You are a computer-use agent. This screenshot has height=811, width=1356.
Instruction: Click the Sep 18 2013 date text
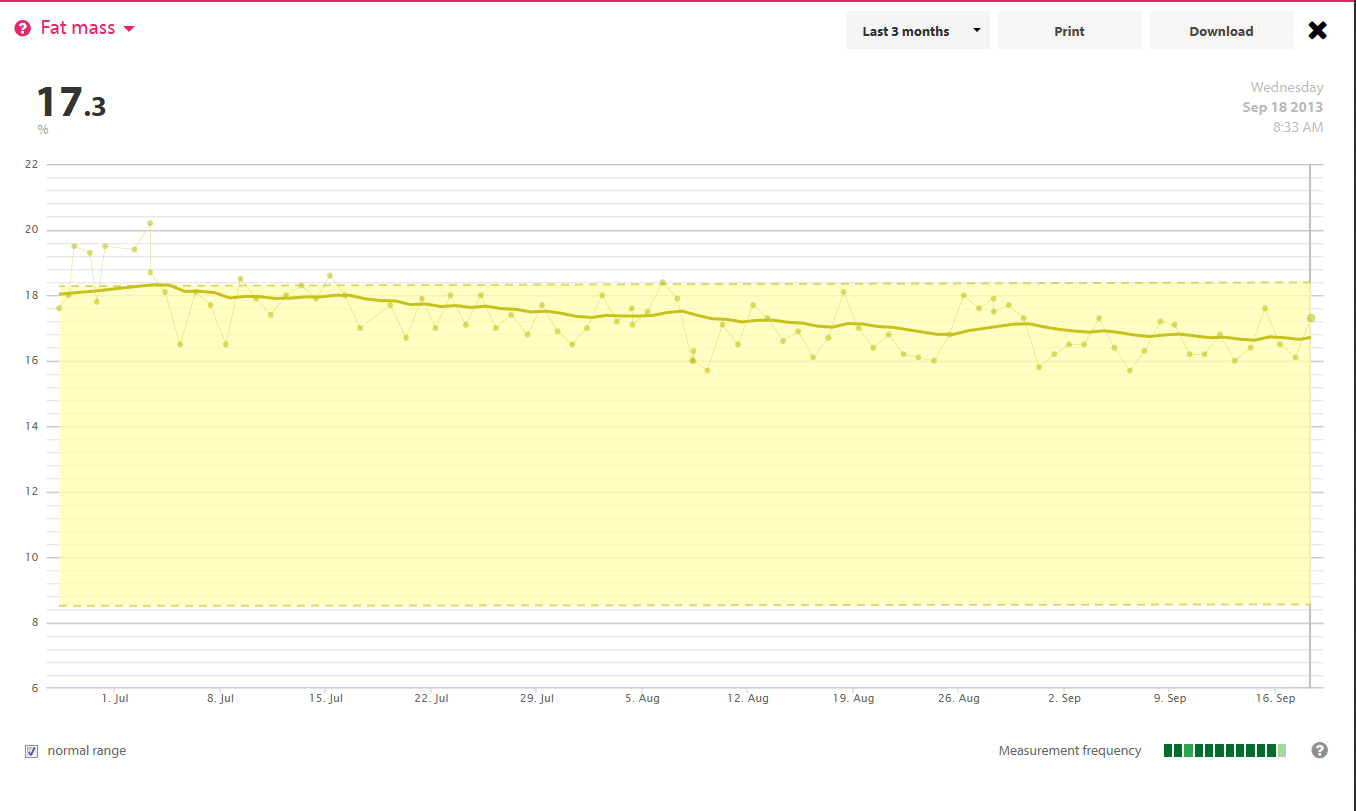click(1282, 107)
